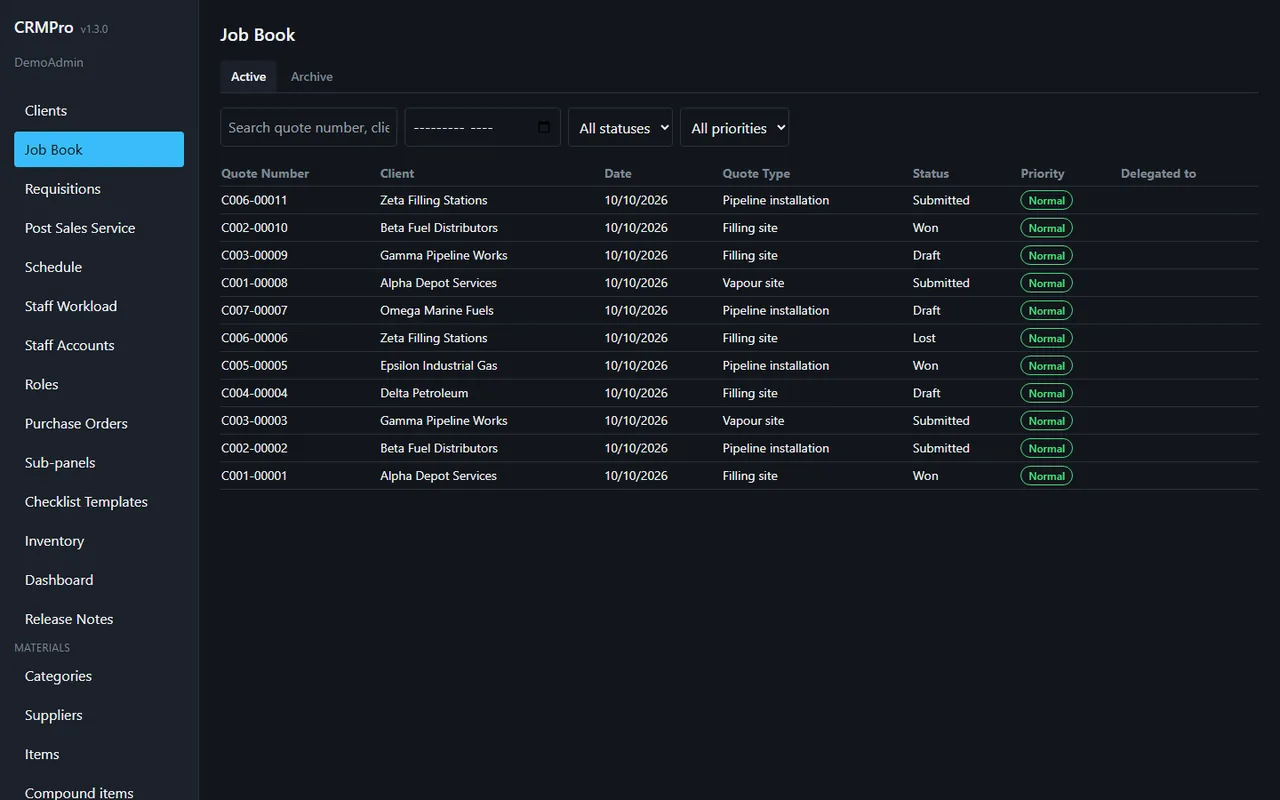The image size is (1280, 800).
Task: Select the Epsilon Industrial Gas client cell
Action: pos(439,365)
